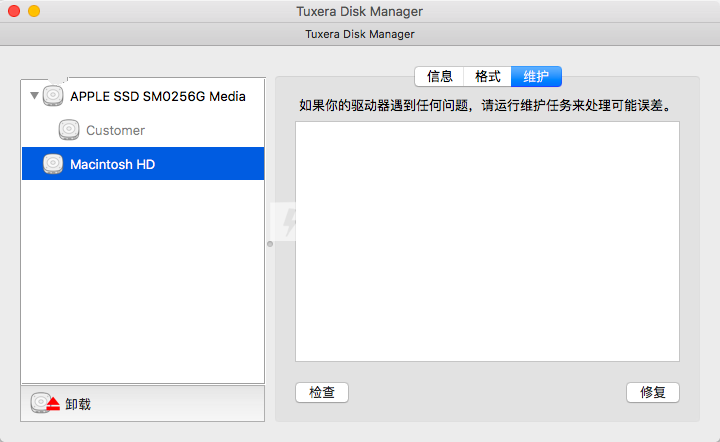Screen dimensions: 720x442
Task: Switch to the 格式 tab
Action: [x=488, y=76]
